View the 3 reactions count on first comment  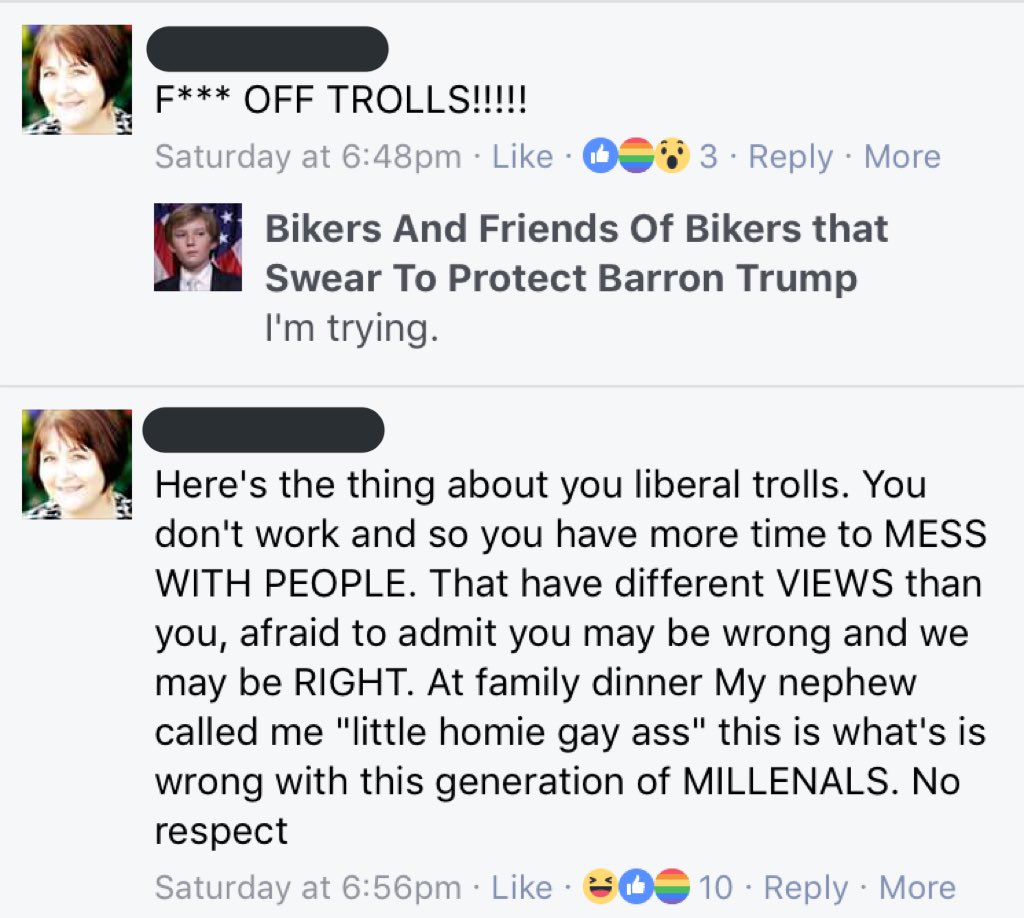pyautogui.click(x=709, y=157)
